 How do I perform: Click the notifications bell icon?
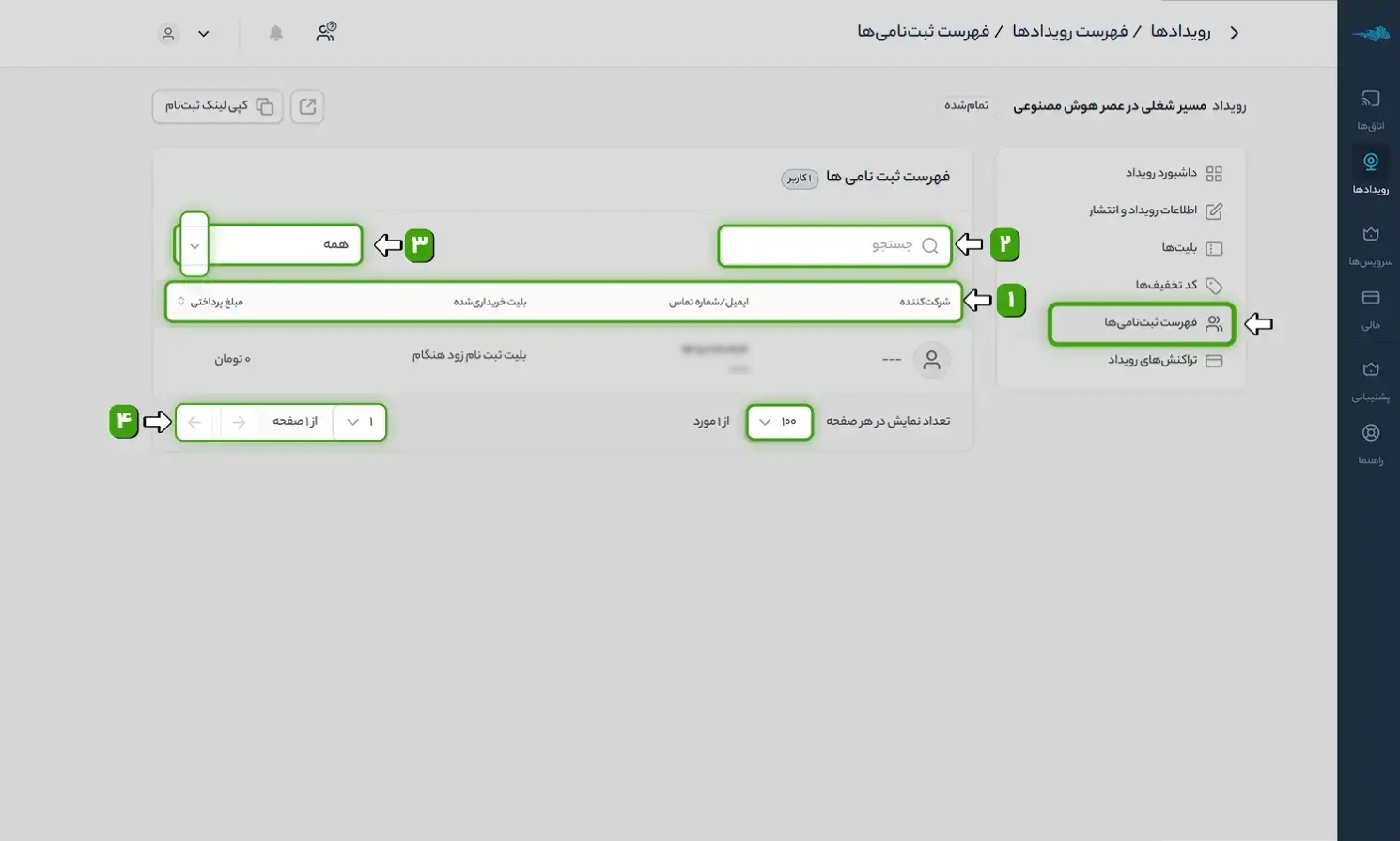275,34
